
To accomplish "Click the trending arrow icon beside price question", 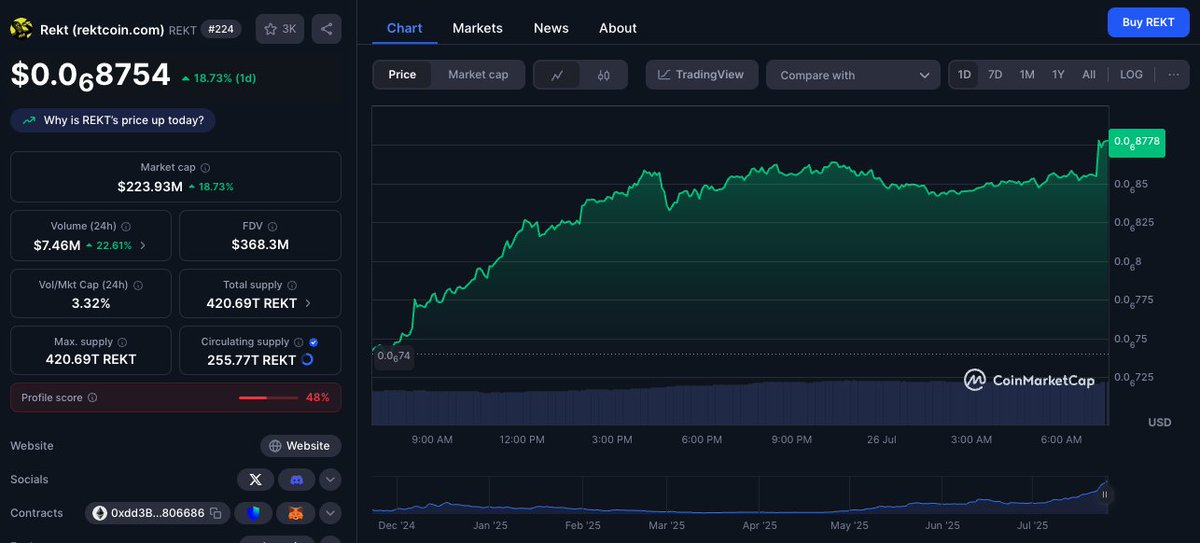I will pyautogui.click(x=28, y=120).
